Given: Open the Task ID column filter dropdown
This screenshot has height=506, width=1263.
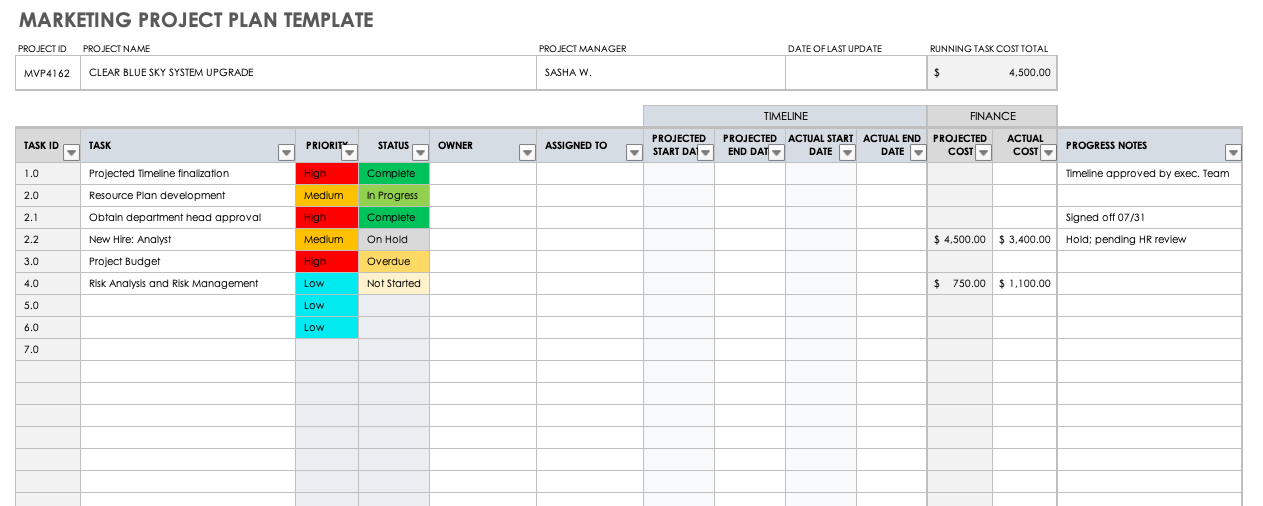Looking at the screenshot, I should [71, 153].
